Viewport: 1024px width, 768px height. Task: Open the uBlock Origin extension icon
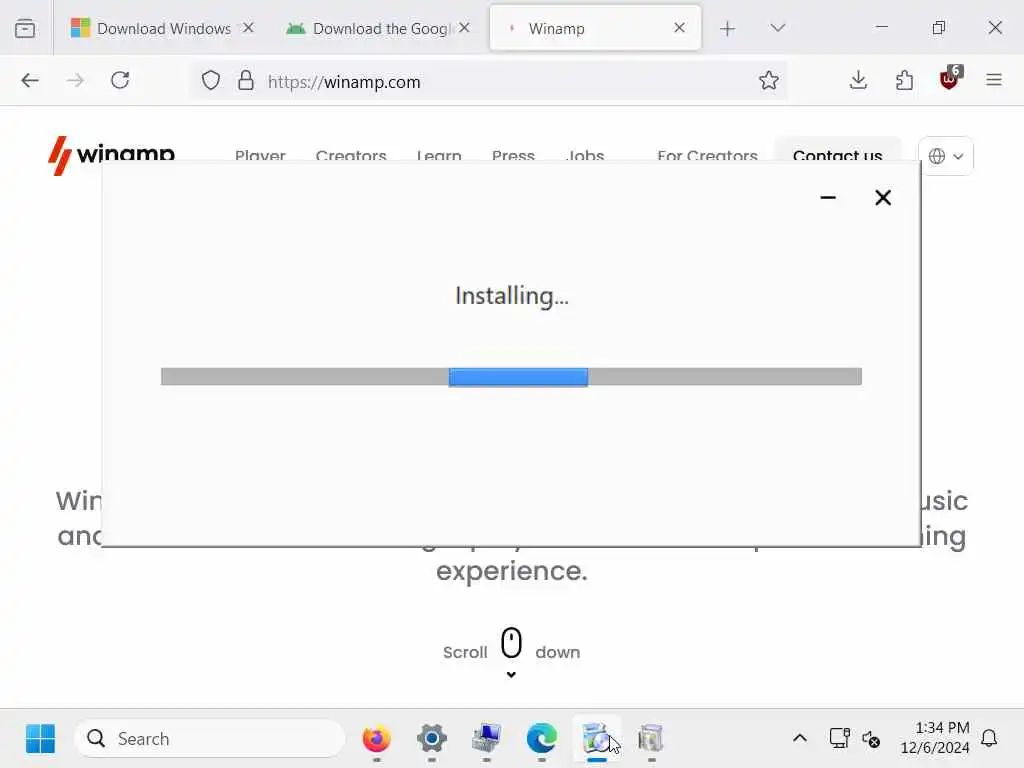[x=950, y=78]
